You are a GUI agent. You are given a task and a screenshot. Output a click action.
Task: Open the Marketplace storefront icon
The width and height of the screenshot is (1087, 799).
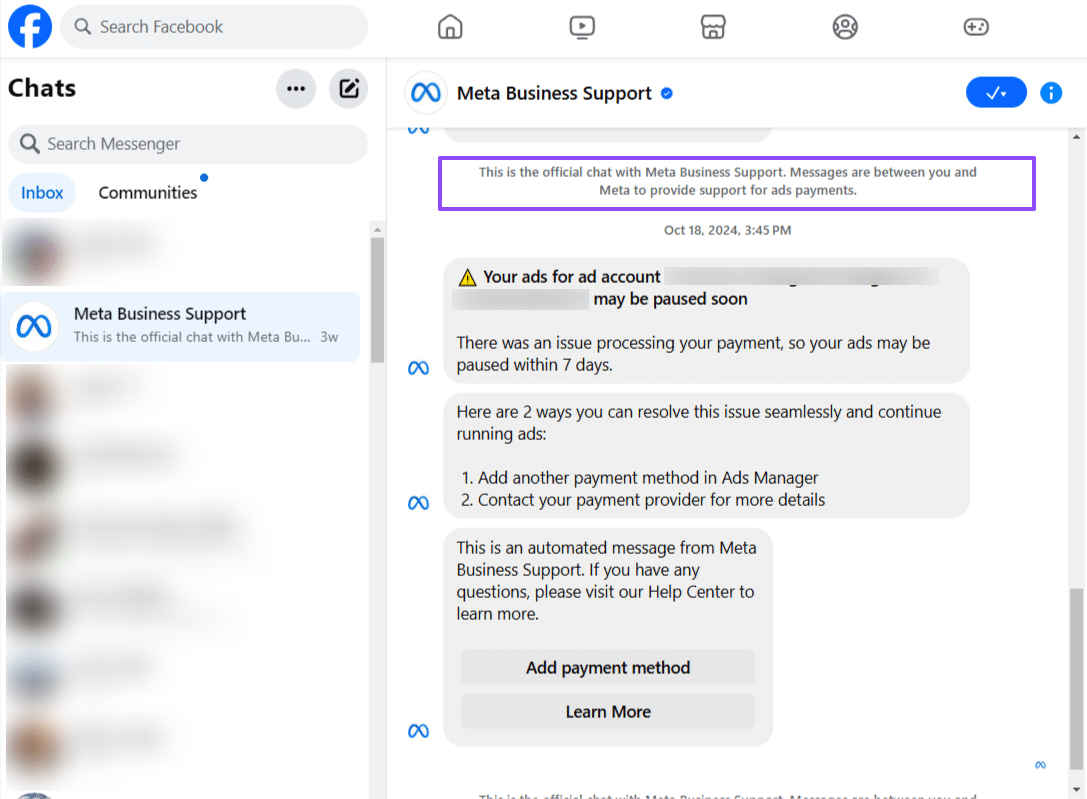click(x=713, y=27)
